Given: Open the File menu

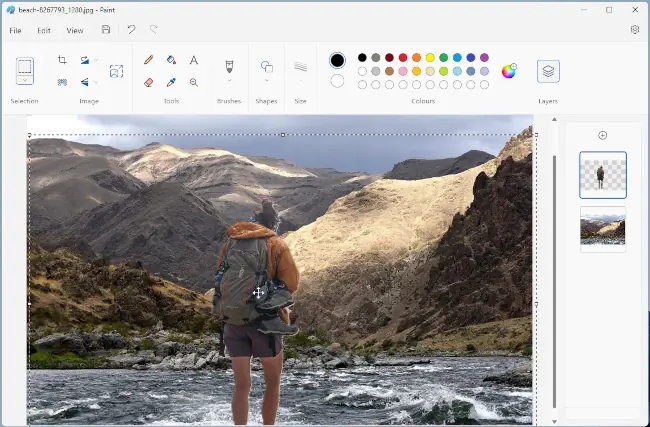Looking at the screenshot, I should click(x=15, y=30).
